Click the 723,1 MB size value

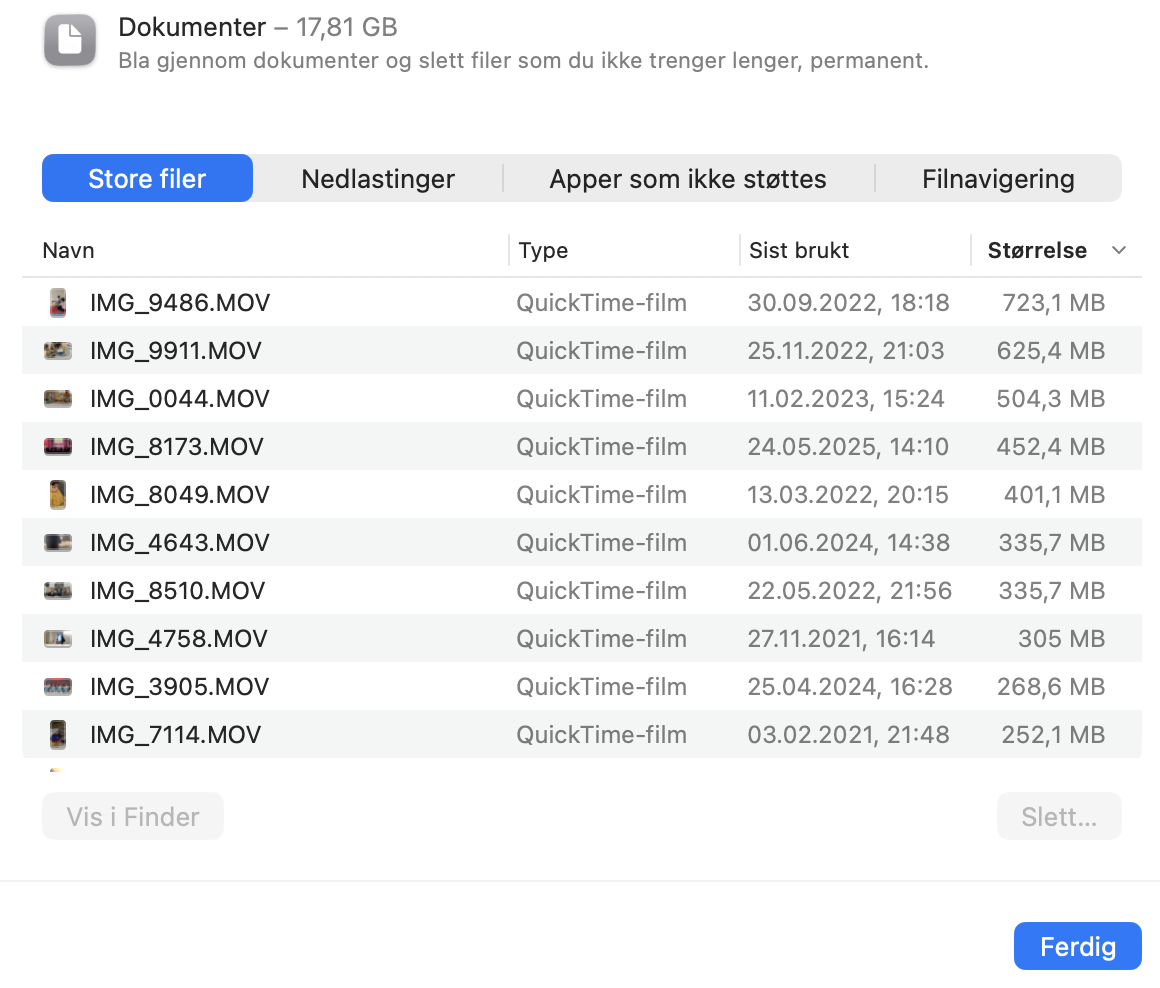(1053, 302)
